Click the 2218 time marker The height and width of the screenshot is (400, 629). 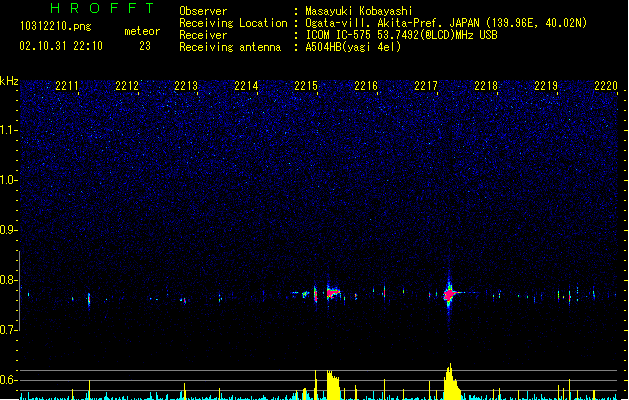pos(486,86)
